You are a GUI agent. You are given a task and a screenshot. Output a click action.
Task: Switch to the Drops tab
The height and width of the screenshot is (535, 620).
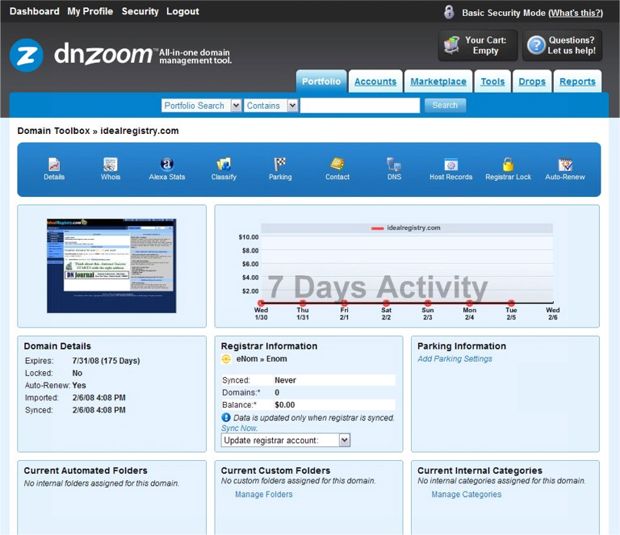(532, 81)
